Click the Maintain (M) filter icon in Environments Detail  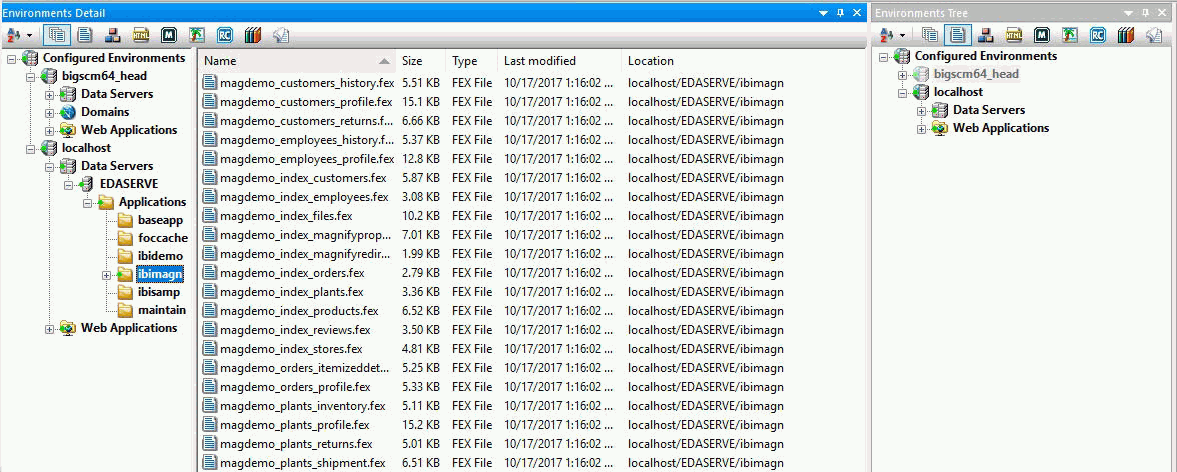pyautogui.click(x=169, y=35)
